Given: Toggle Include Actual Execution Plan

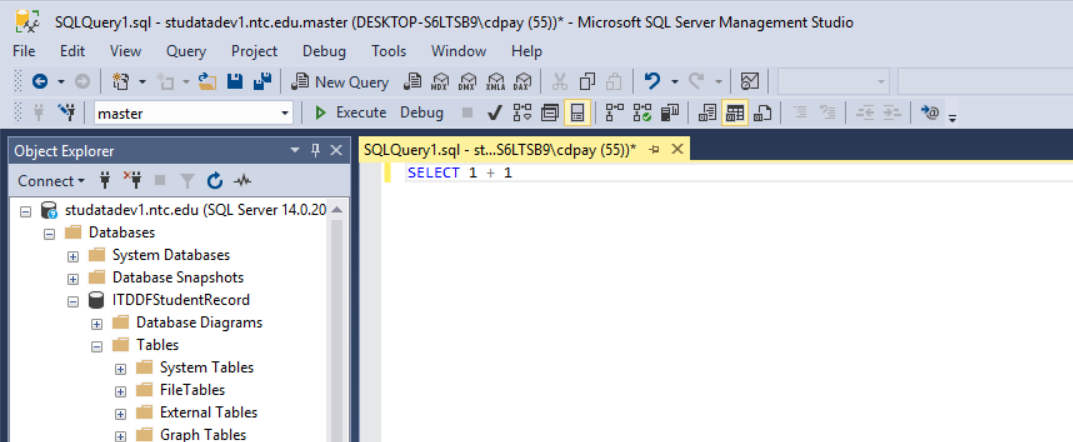Looking at the screenshot, I should [x=615, y=113].
